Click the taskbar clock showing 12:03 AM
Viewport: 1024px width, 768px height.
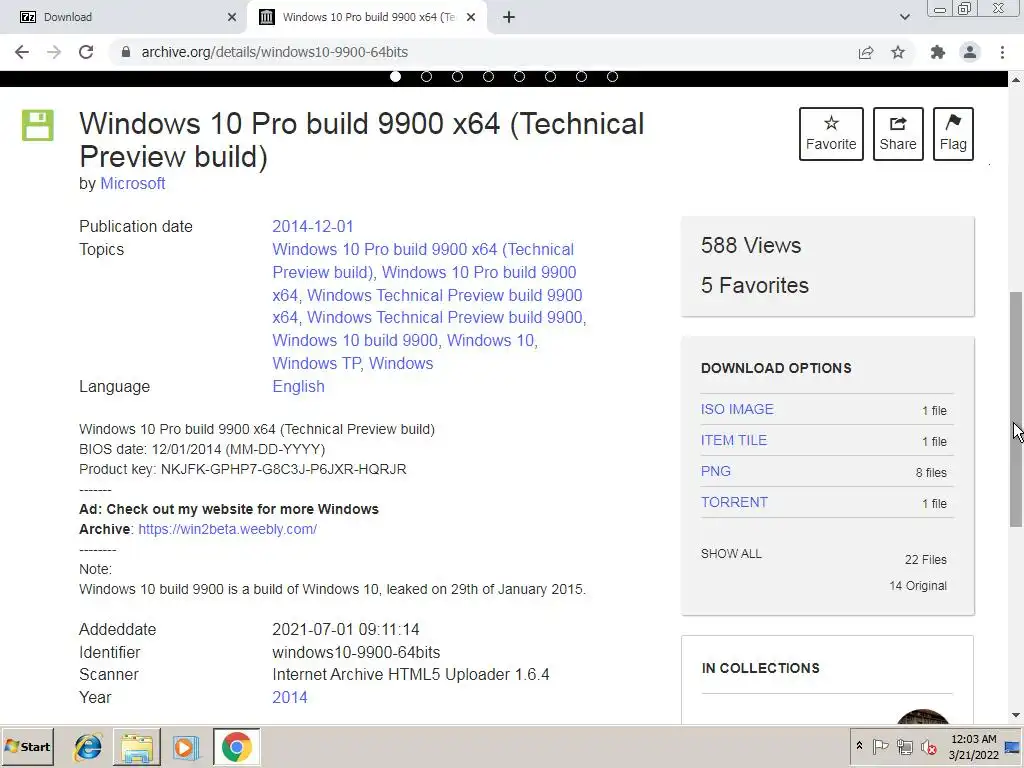974,746
